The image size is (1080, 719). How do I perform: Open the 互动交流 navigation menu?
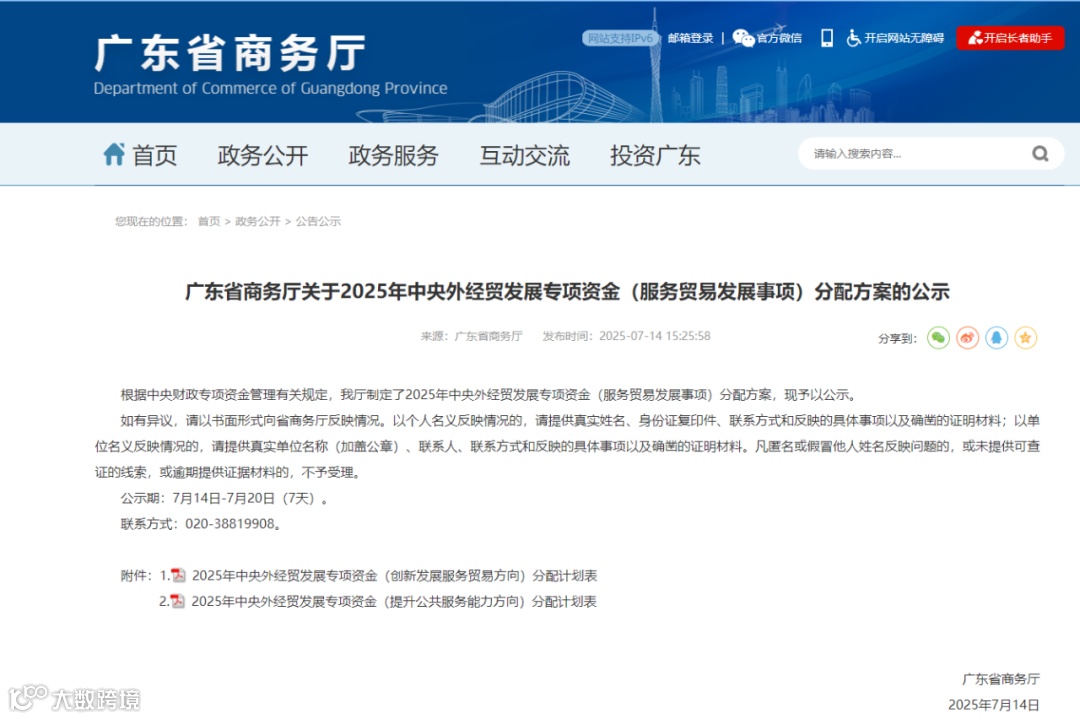click(x=524, y=155)
